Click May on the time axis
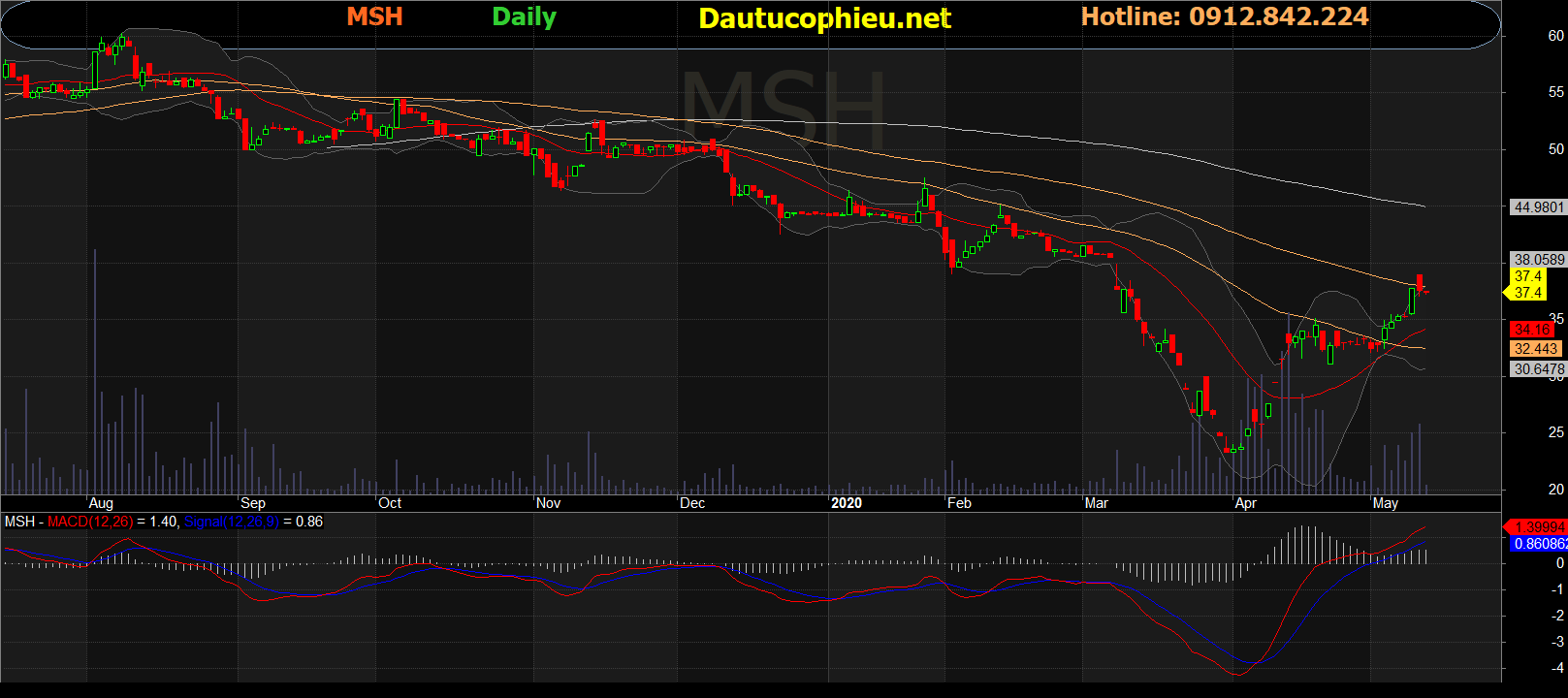This screenshot has width=1568, height=698. (x=1385, y=503)
